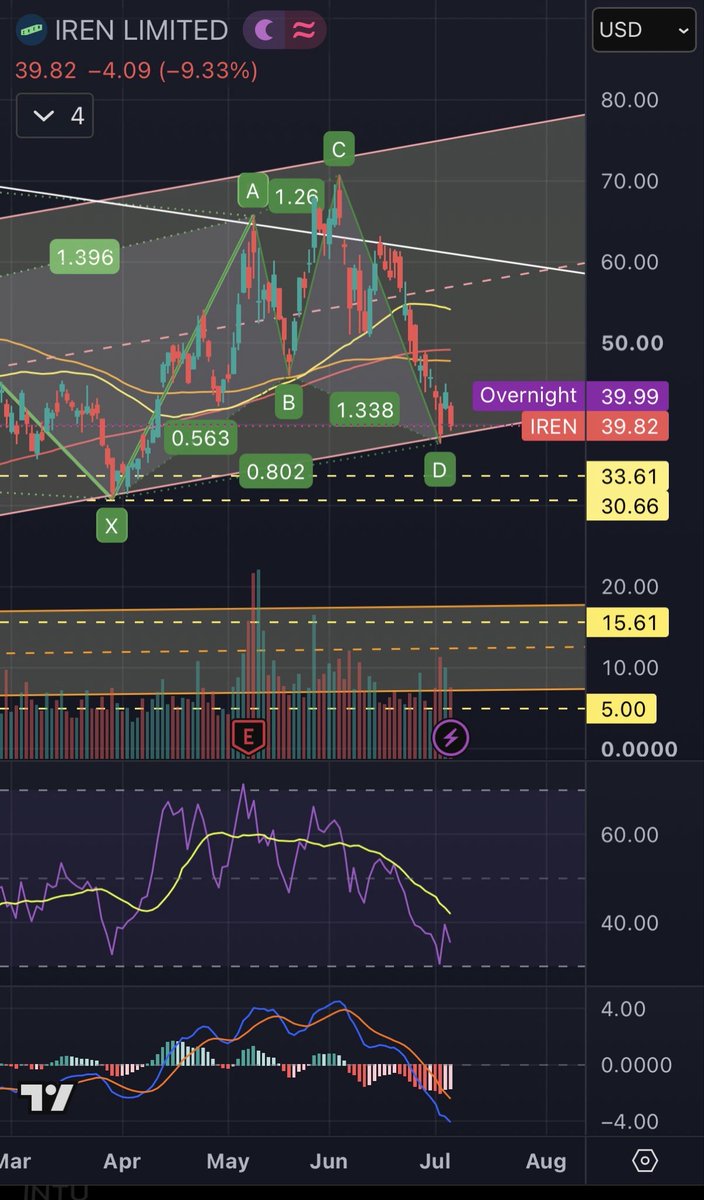This screenshot has width=704, height=1200.
Task: Click the 4.00 MACD axis value
Action: pyautogui.click(x=625, y=1008)
